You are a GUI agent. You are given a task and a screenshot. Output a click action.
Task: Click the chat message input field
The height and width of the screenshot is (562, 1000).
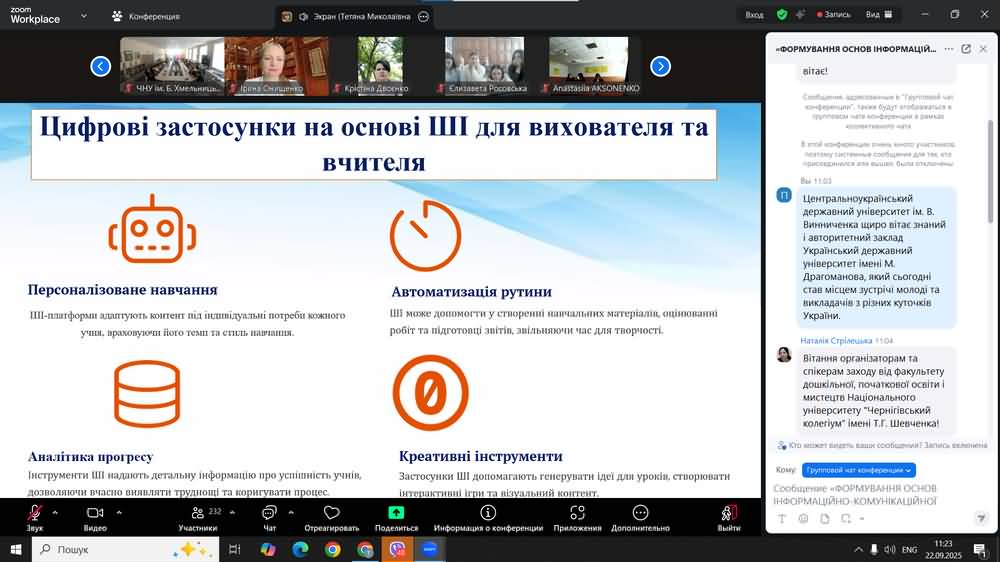pos(870,494)
